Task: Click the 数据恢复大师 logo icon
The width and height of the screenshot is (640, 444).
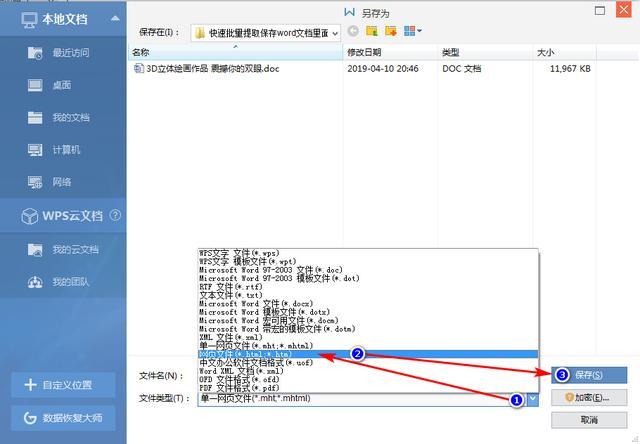Action: coord(30,417)
